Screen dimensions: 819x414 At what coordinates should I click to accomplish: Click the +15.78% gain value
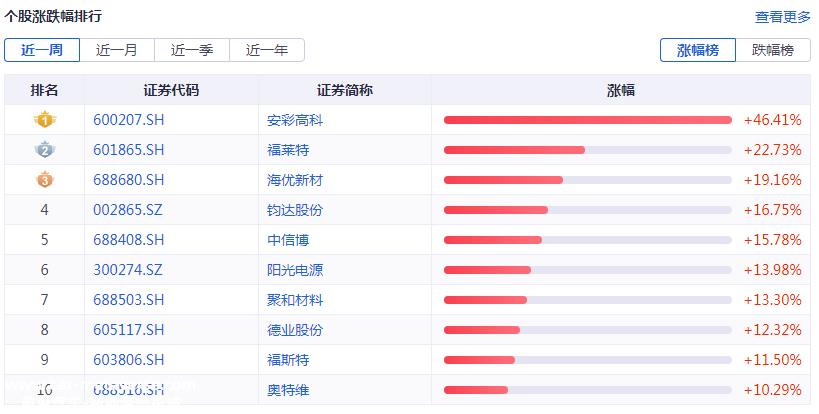tap(773, 240)
